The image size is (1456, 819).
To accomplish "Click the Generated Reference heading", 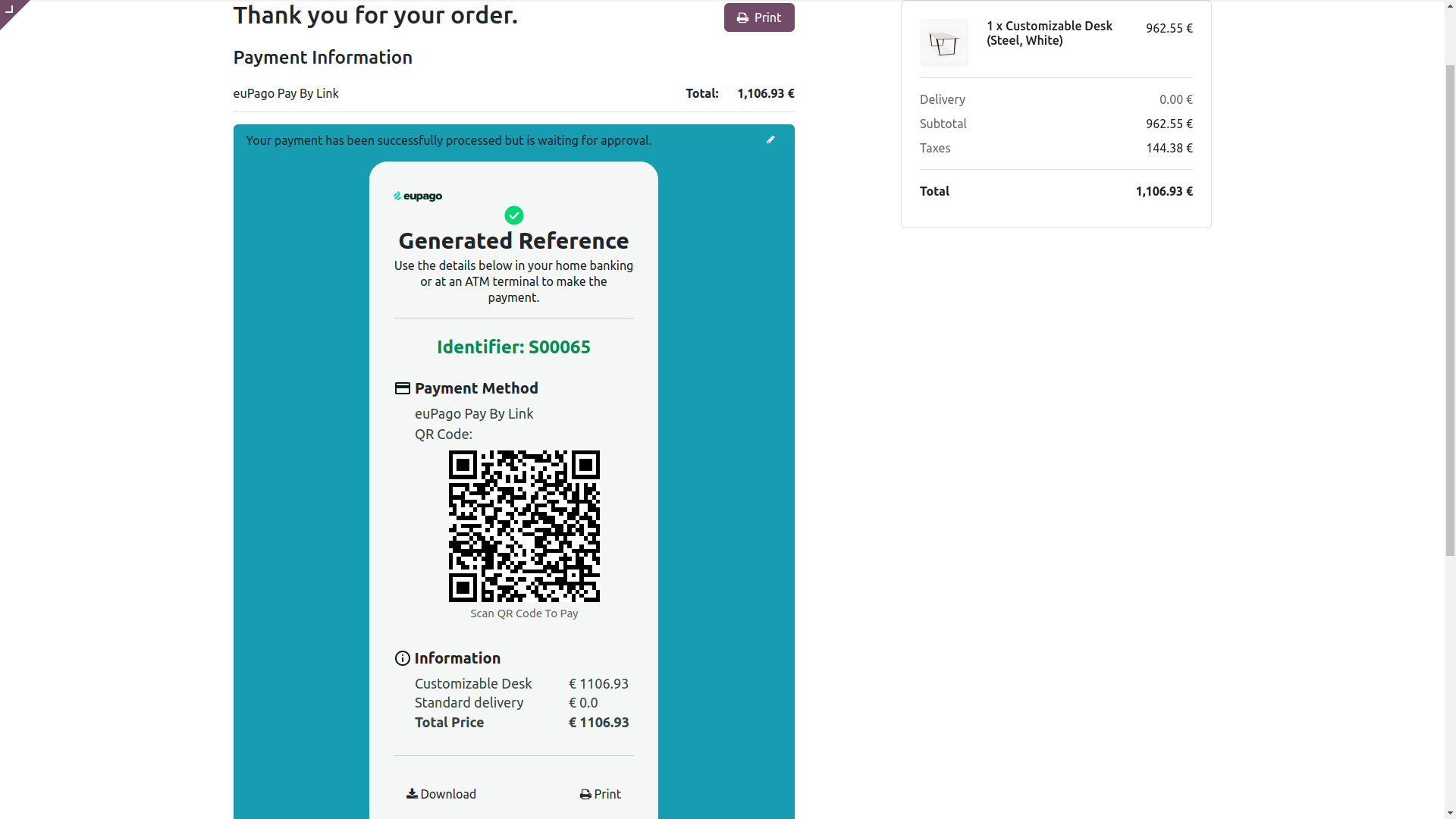I will 513,240.
